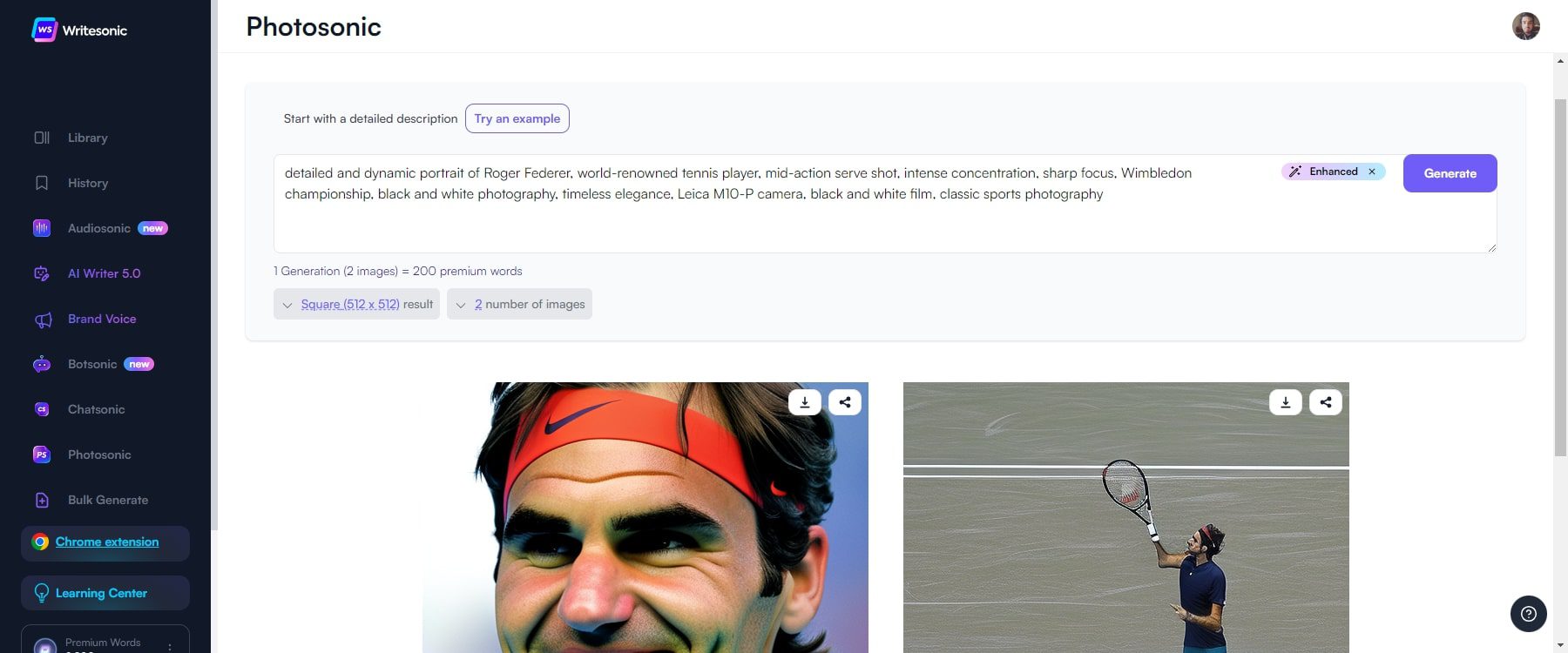1568x653 pixels.
Task: Share the tennis court serve image
Action: pos(1326,402)
